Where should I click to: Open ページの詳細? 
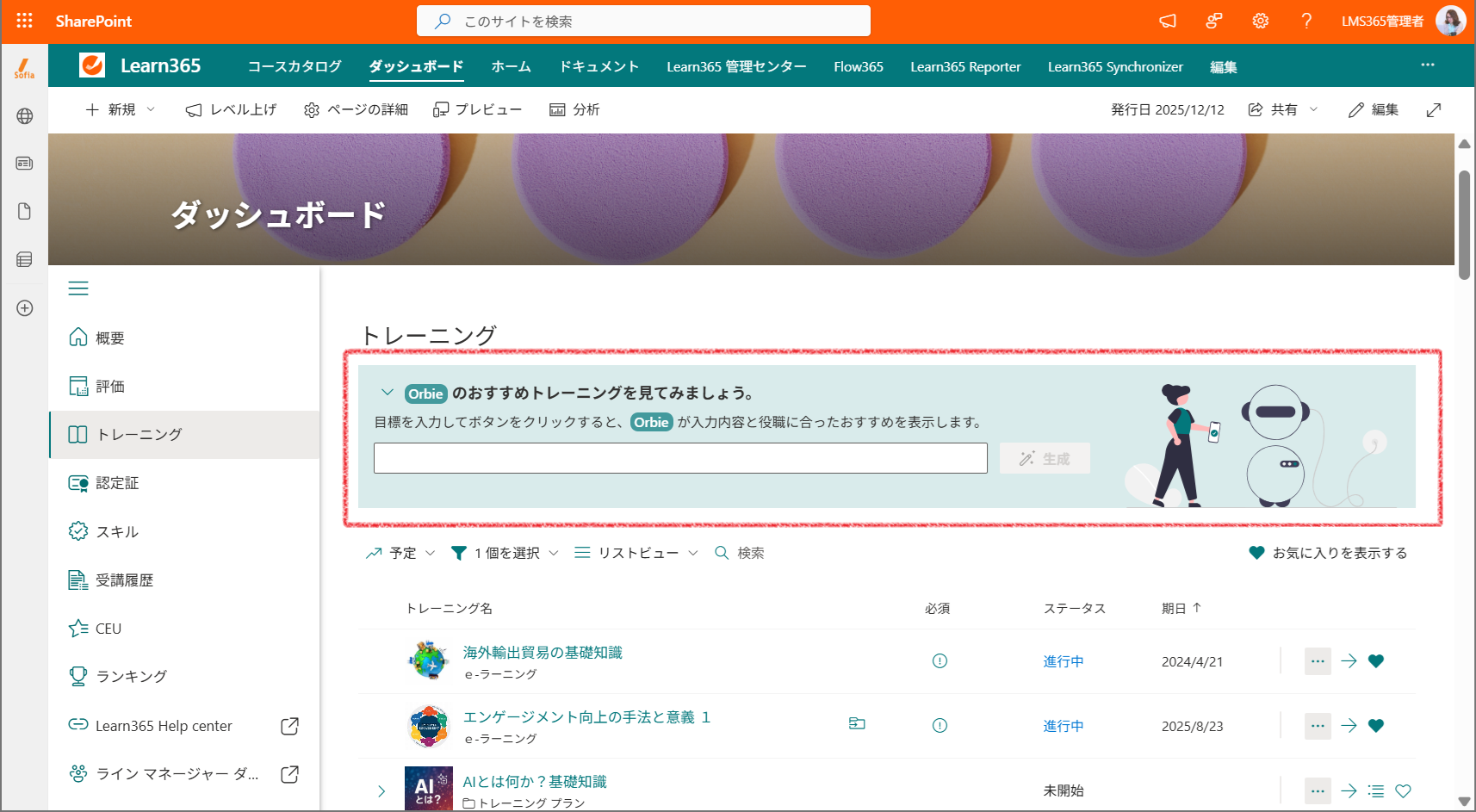point(356,109)
